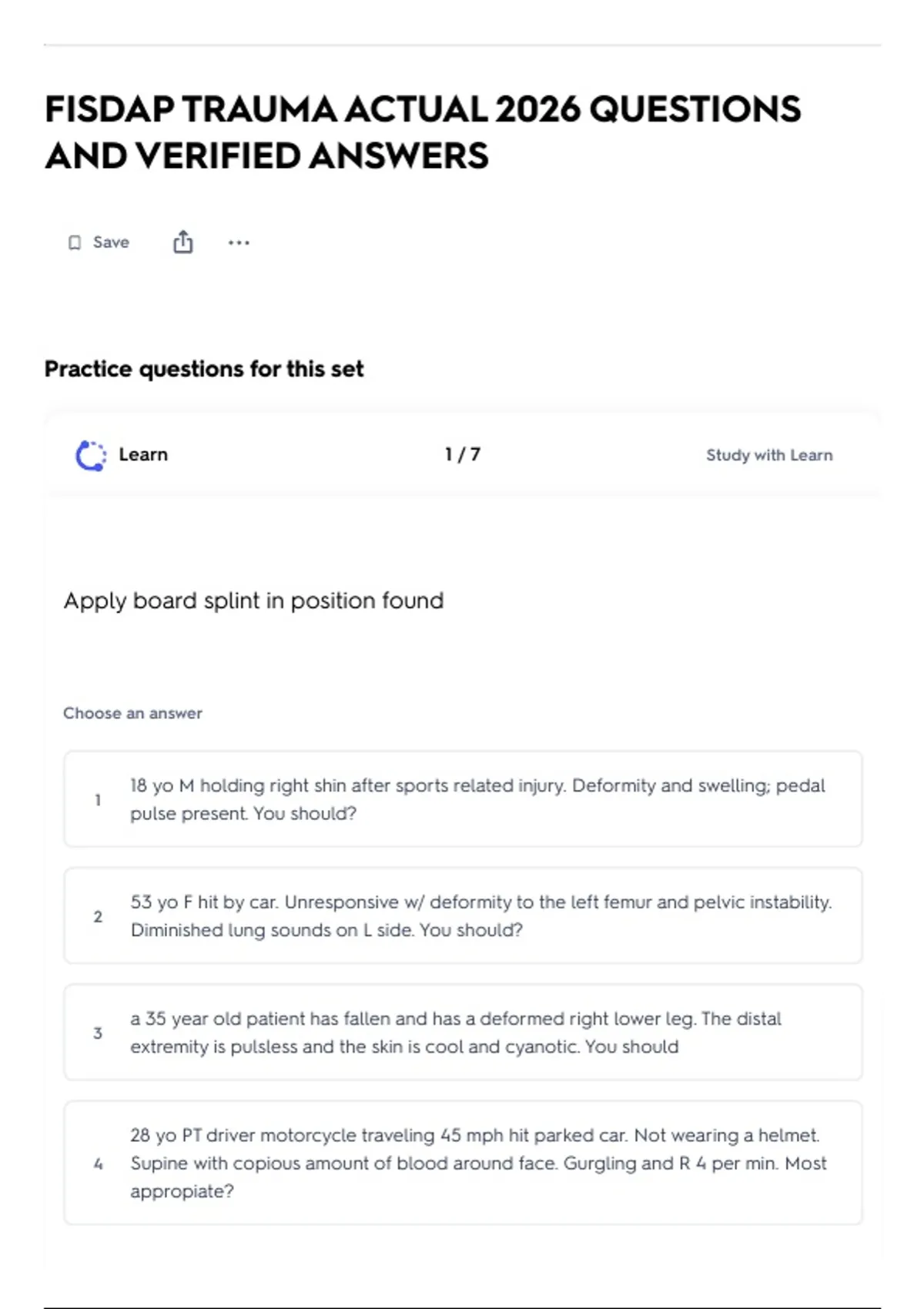Open Study with Learn link
This screenshot has width=924, height=1309.
point(769,455)
